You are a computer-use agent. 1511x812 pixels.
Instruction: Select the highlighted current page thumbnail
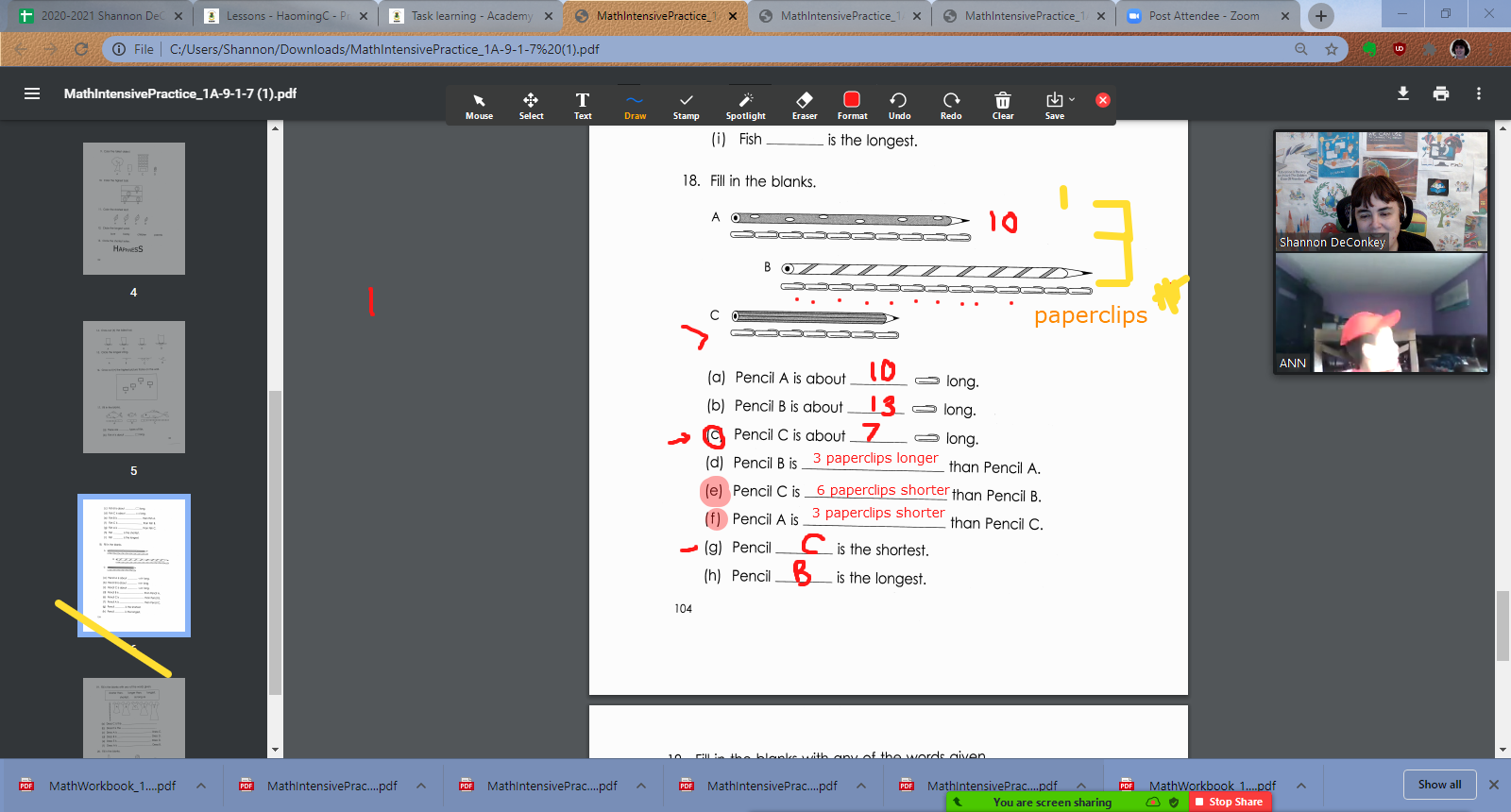coord(134,566)
